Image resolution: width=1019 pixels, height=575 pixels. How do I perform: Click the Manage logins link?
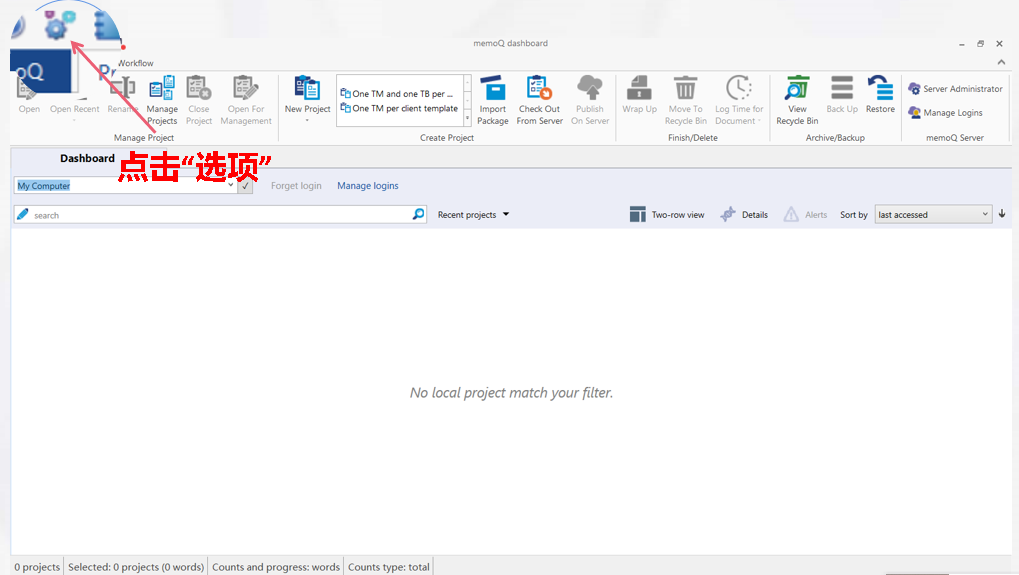pos(367,186)
